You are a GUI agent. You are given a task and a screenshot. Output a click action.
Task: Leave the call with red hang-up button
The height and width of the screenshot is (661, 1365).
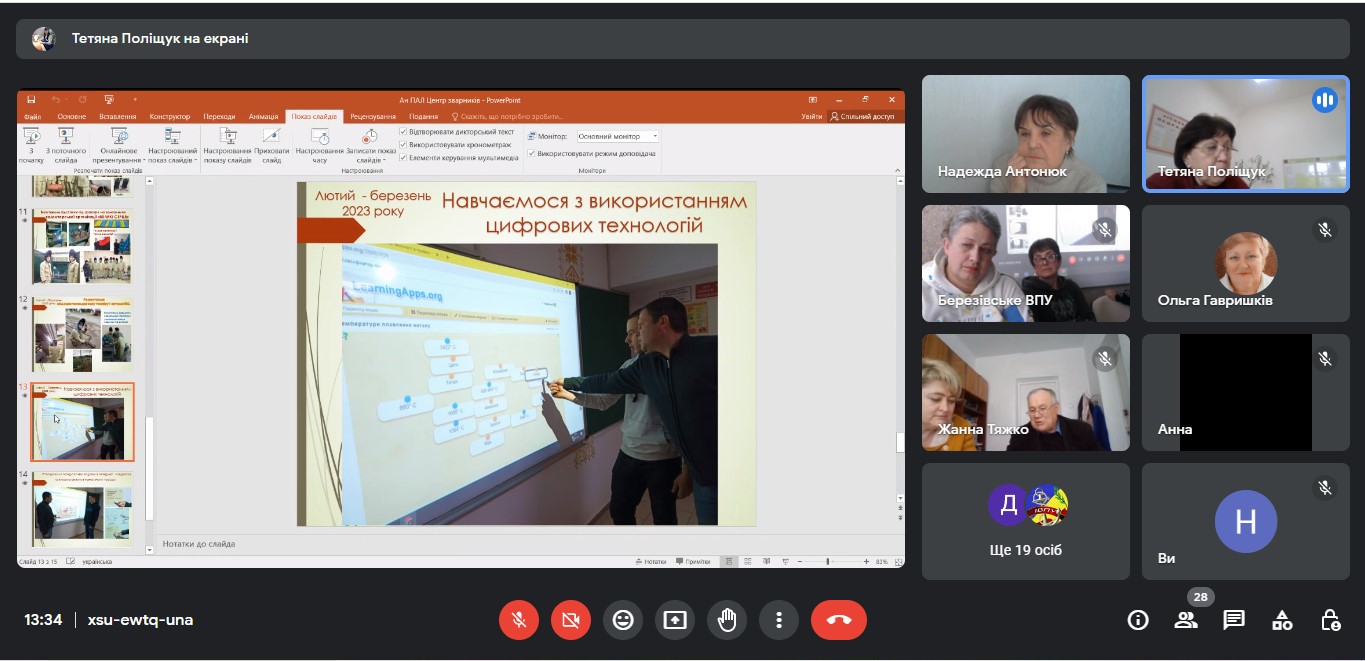tap(838, 620)
